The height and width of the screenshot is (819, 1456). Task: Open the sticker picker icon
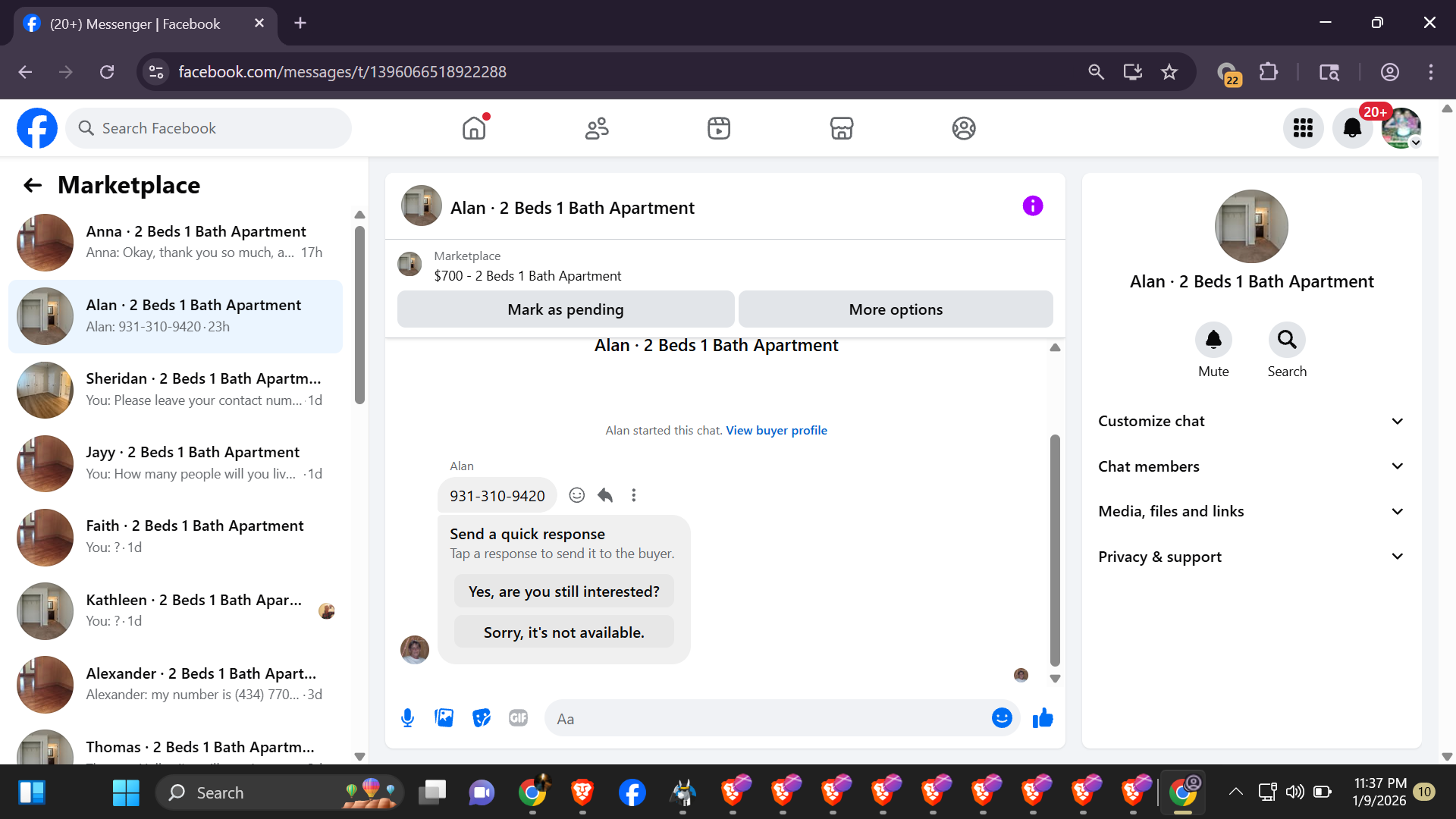pos(482,718)
